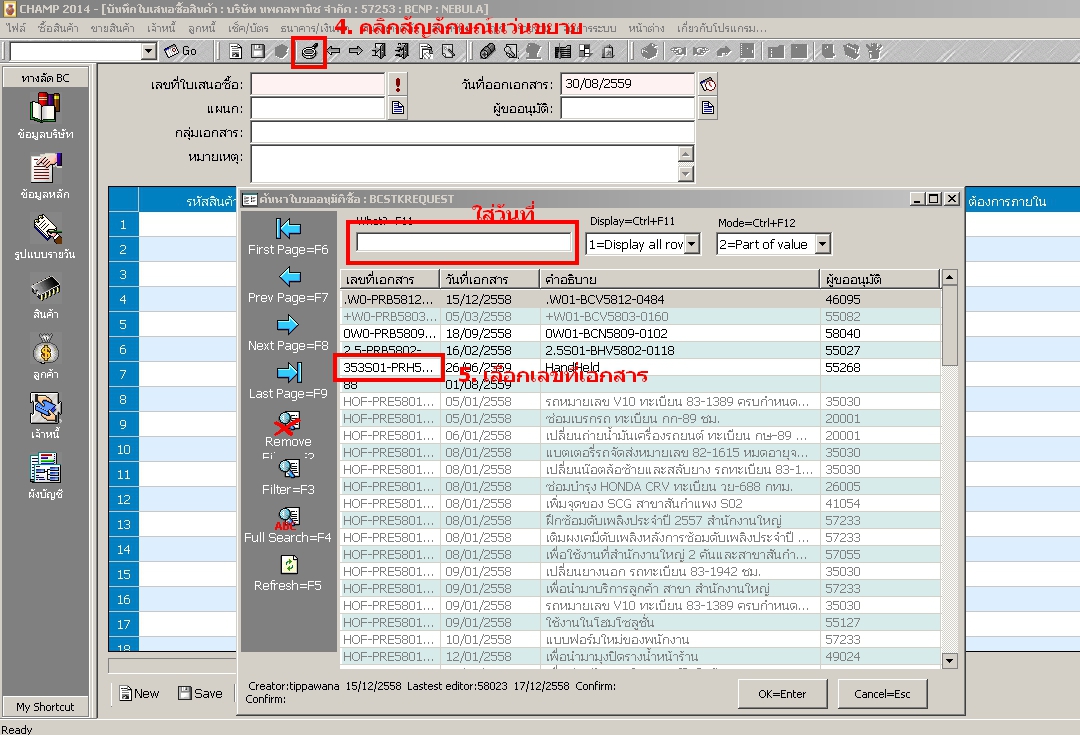Click the dialog list scroll up arrow
Screen dimensions: 1080x735
coord(949,278)
